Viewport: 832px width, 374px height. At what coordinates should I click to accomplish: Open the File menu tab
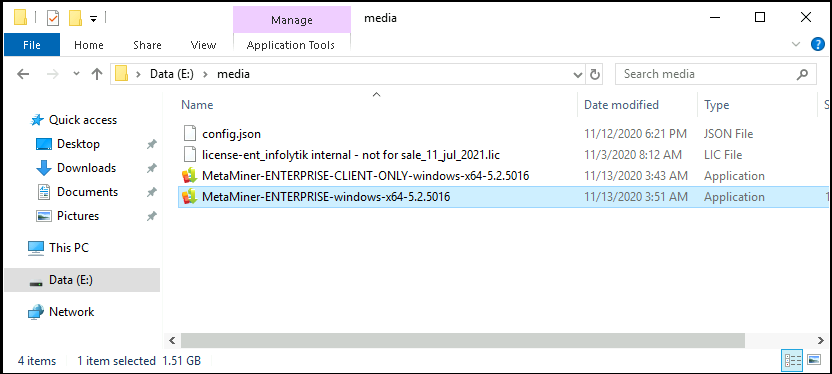click(32, 45)
